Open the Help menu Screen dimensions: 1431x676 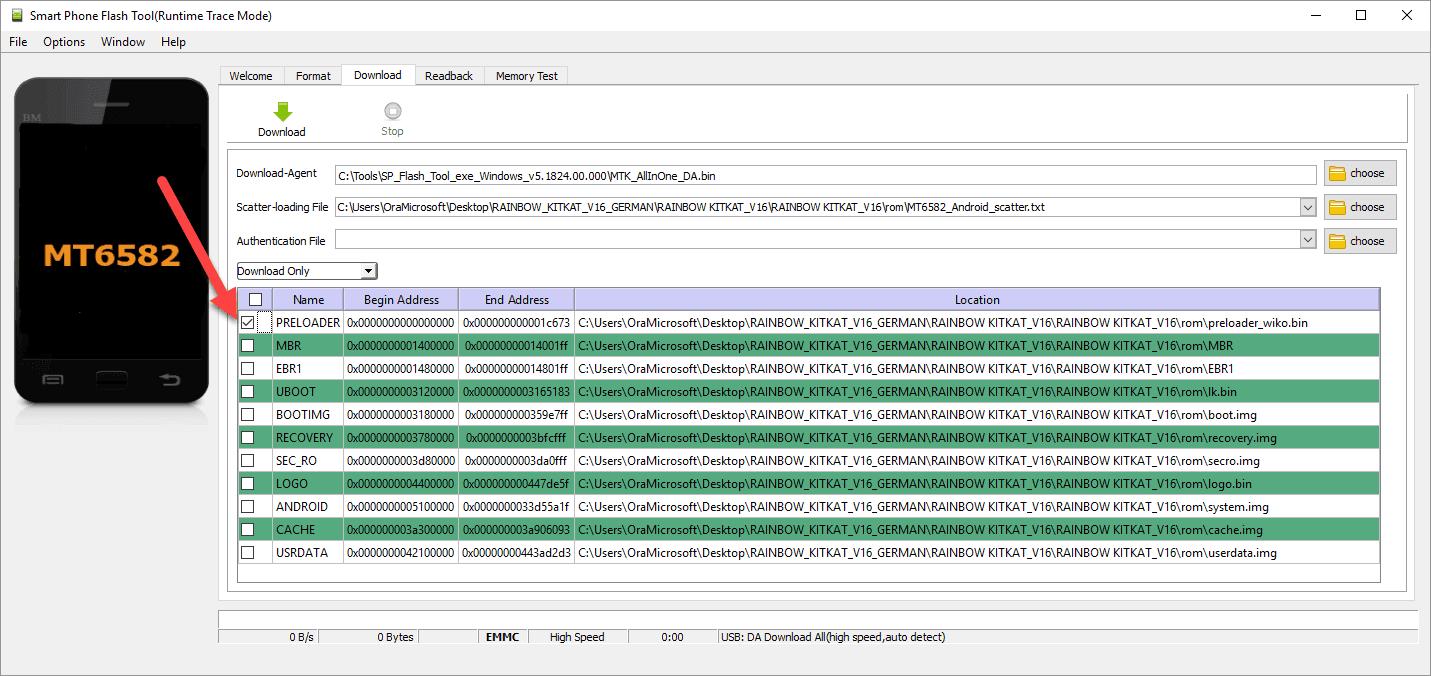[x=174, y=42]
